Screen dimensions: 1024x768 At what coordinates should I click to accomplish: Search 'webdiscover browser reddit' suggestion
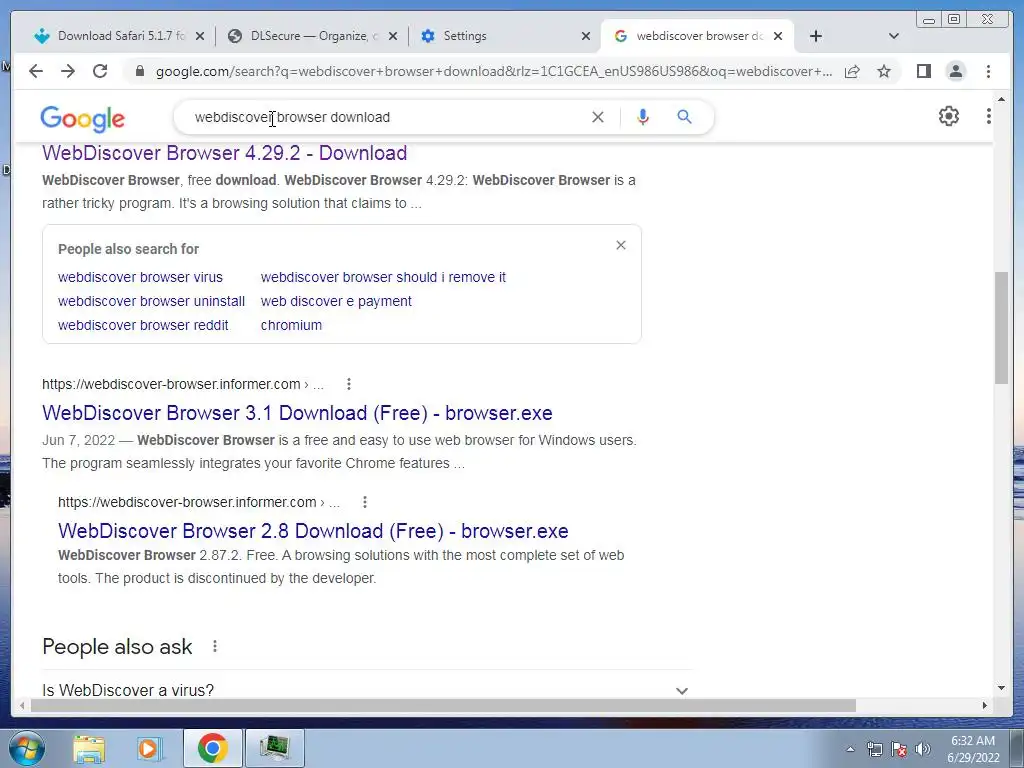click(143, 325)
